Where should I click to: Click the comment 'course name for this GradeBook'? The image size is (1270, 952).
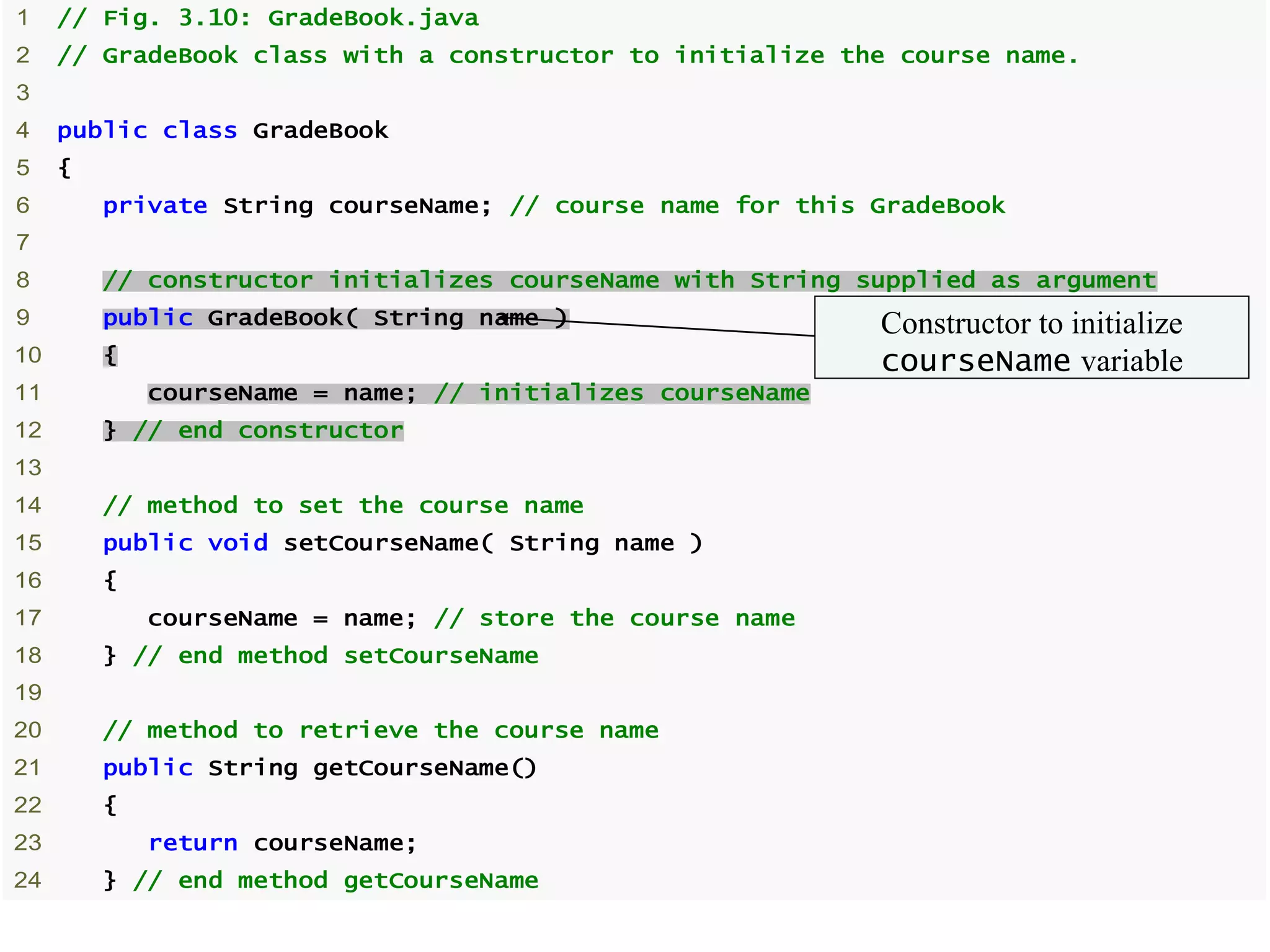pyautogui.click(x=757, y=206)
